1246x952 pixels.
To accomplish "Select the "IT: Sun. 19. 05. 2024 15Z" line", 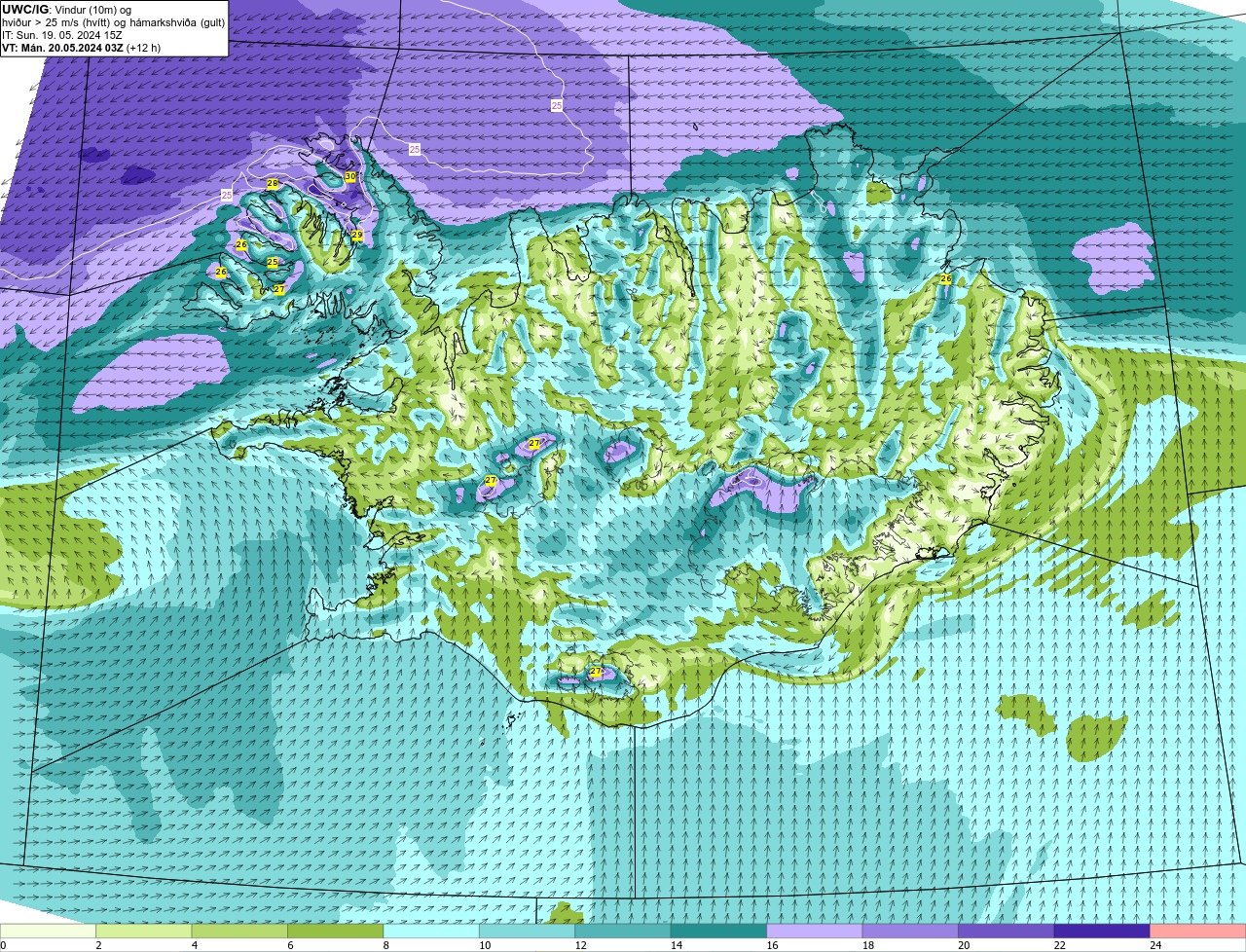I will pyautogui.click(x=62, y=34).
